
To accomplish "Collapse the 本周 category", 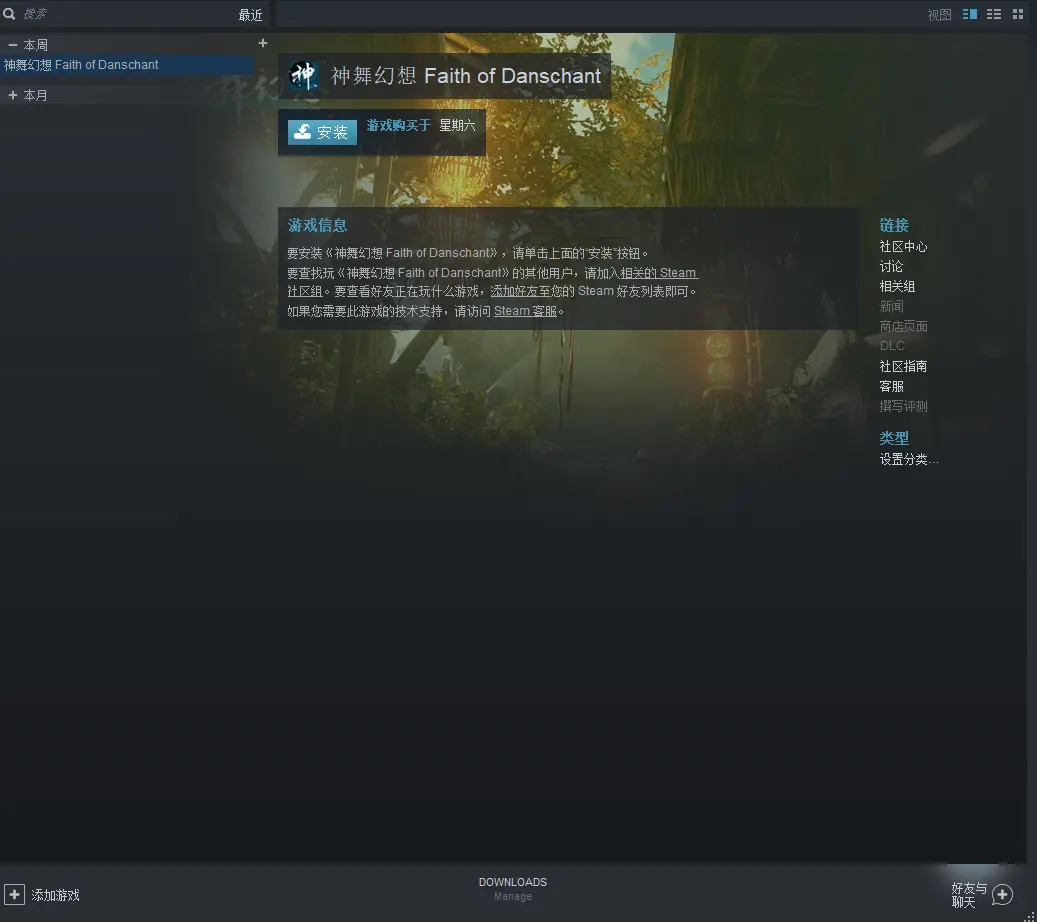I will tap(13, 45).
